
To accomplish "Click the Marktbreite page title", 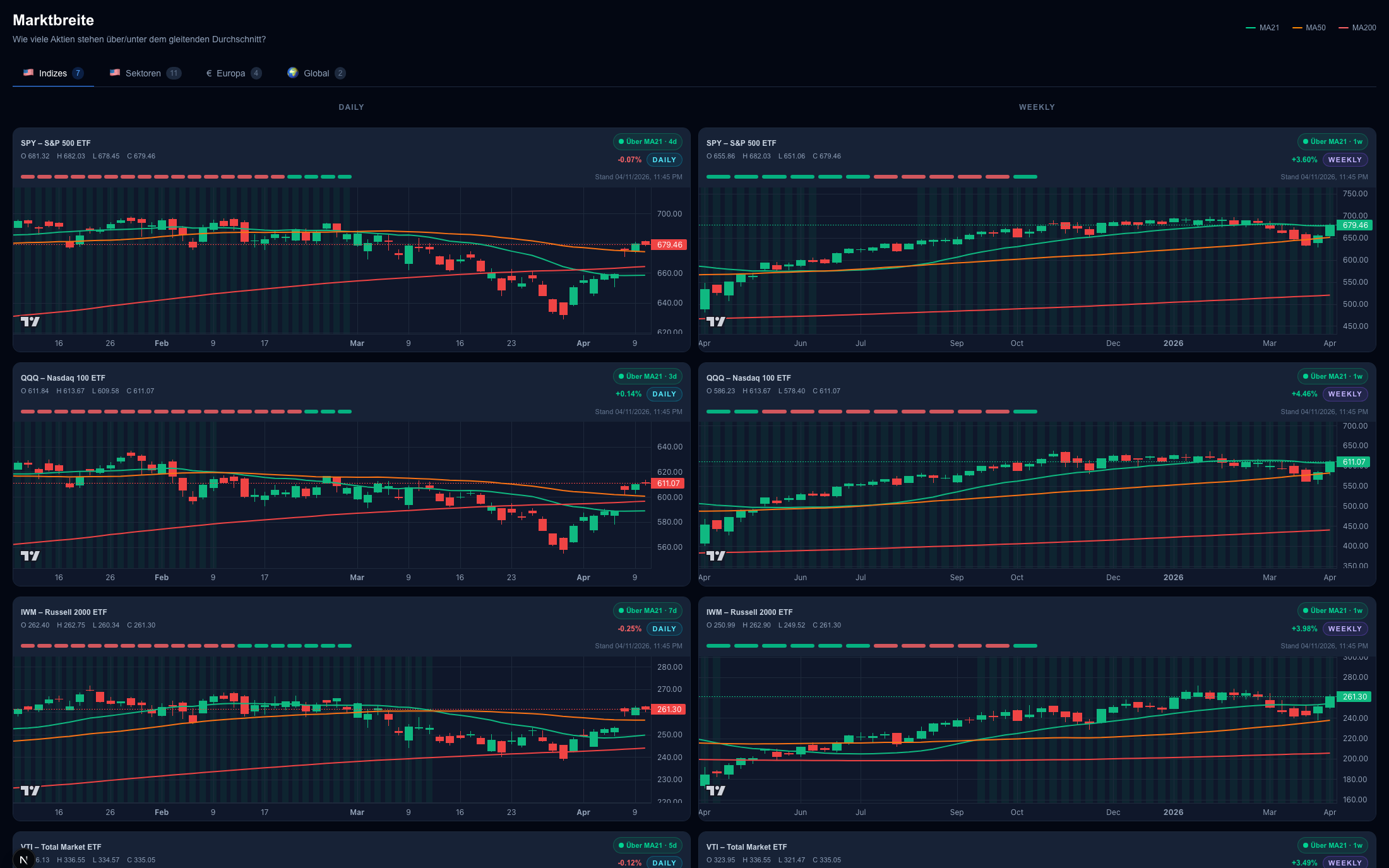I will click(x=53, y=20).
